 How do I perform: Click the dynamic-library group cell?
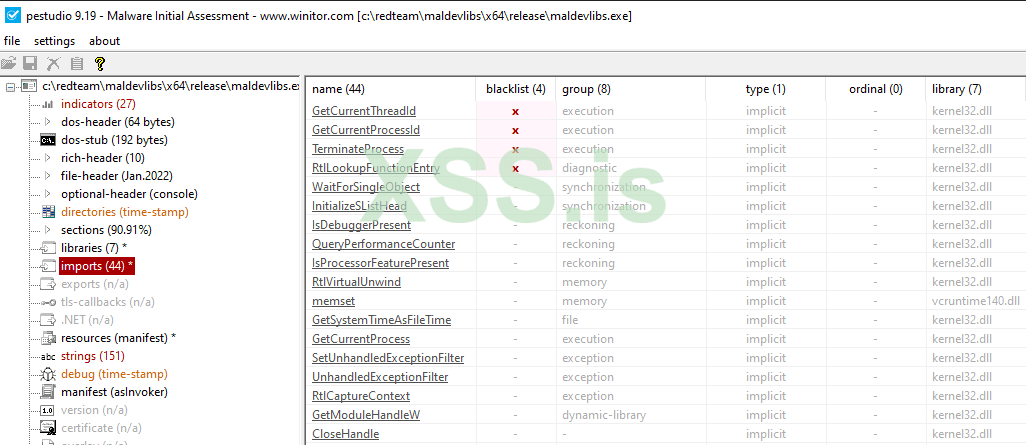coord(604,415)
